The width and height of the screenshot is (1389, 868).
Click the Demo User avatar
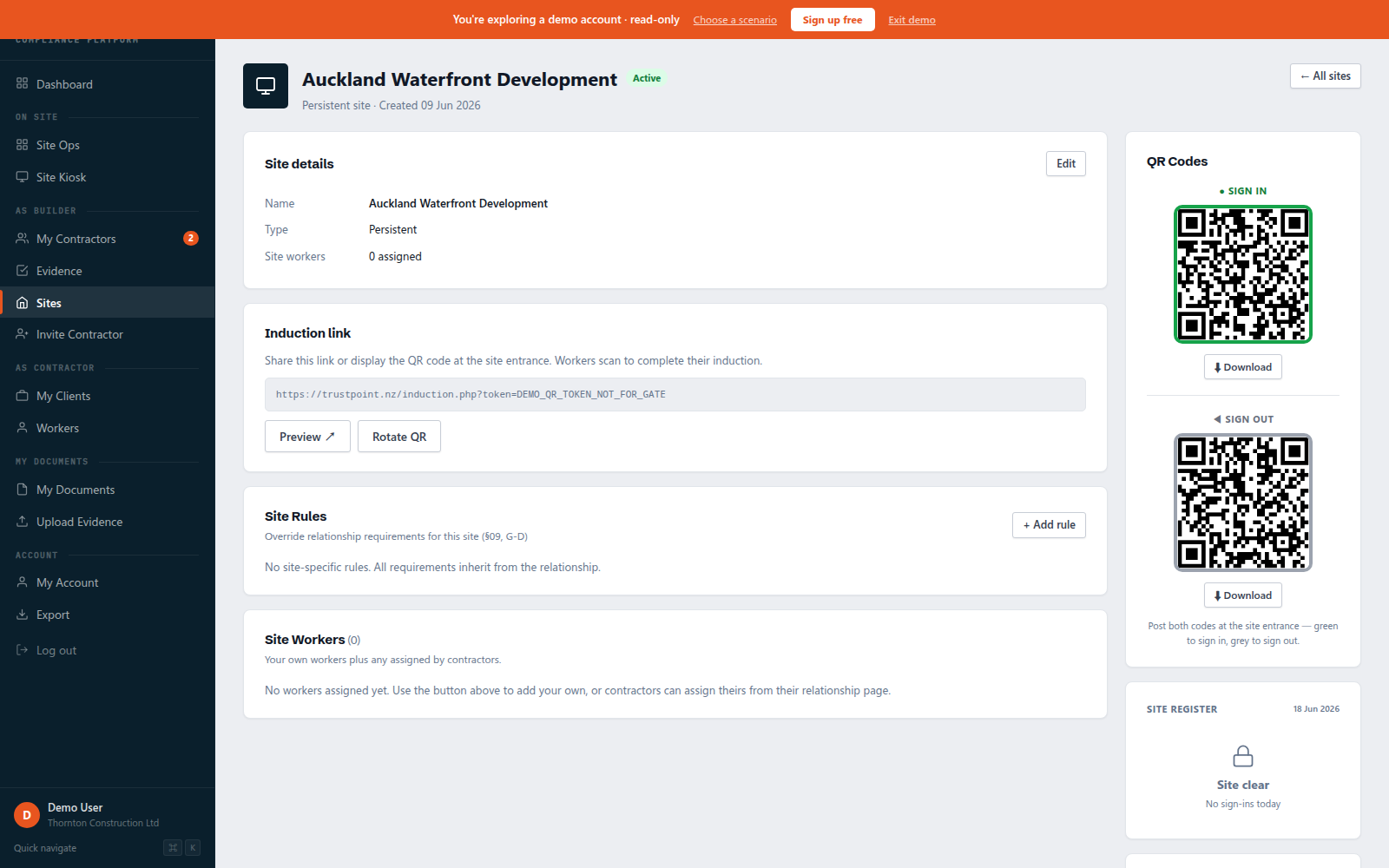27,815
